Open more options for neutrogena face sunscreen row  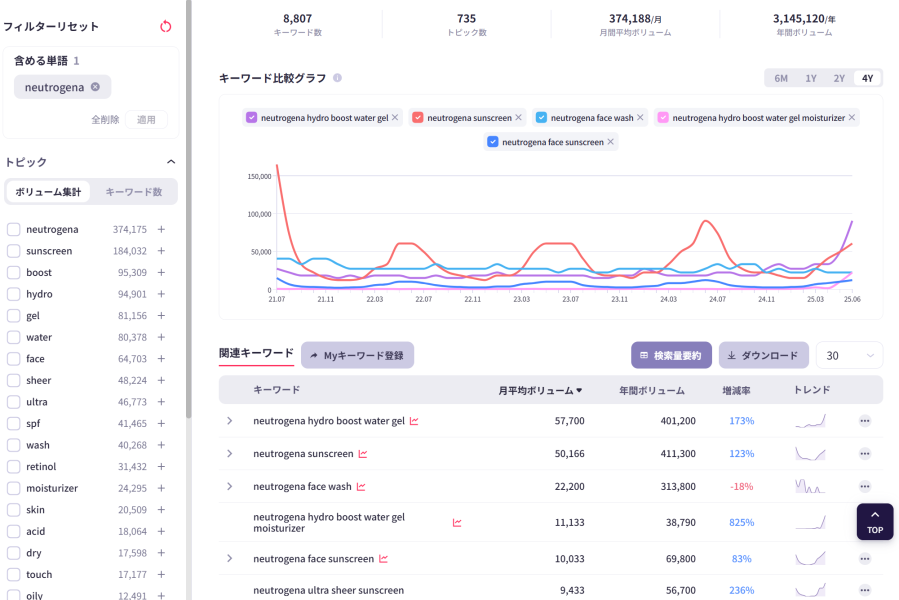pyautogui.click(x=865, y=559)
